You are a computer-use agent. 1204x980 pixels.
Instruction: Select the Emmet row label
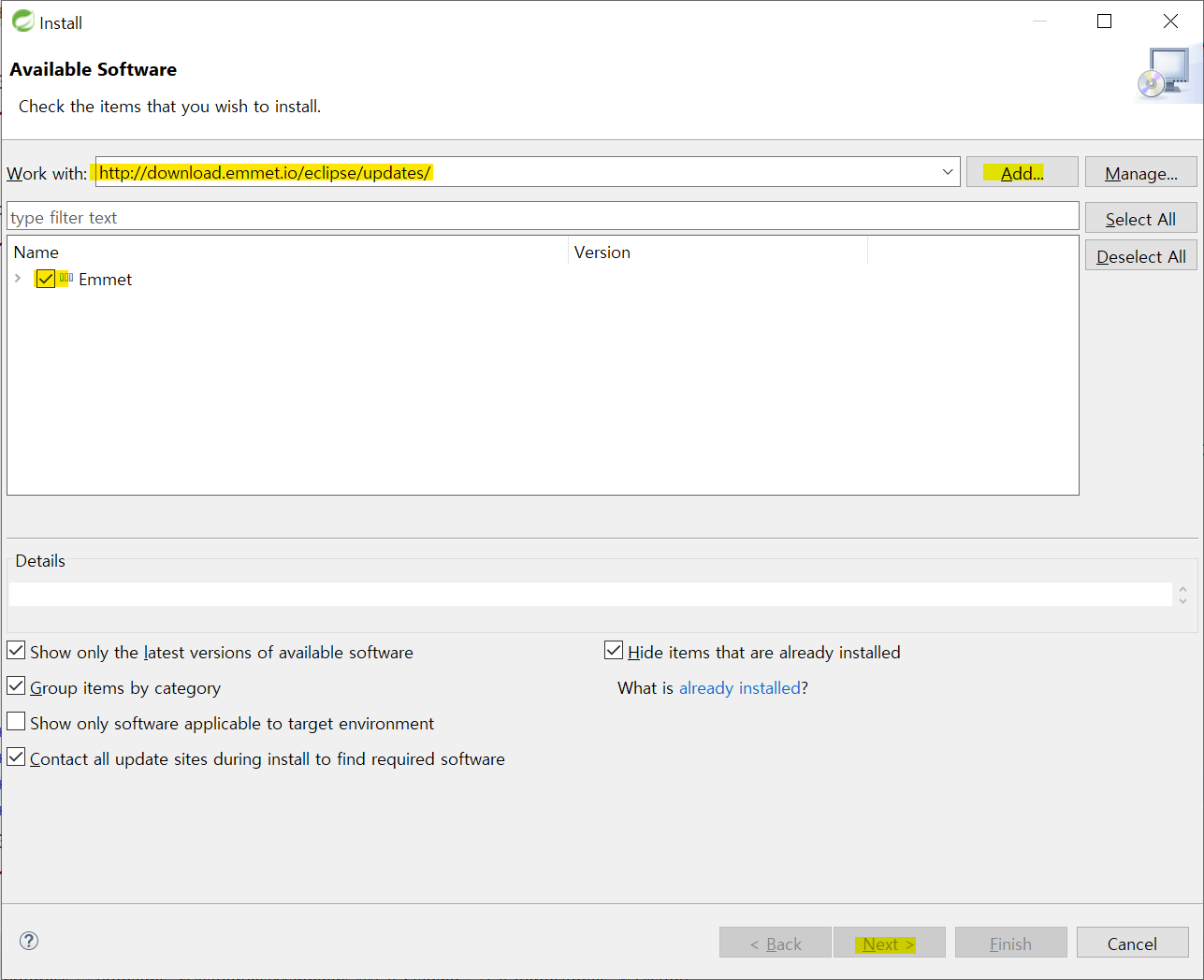[x=105, y=280]
